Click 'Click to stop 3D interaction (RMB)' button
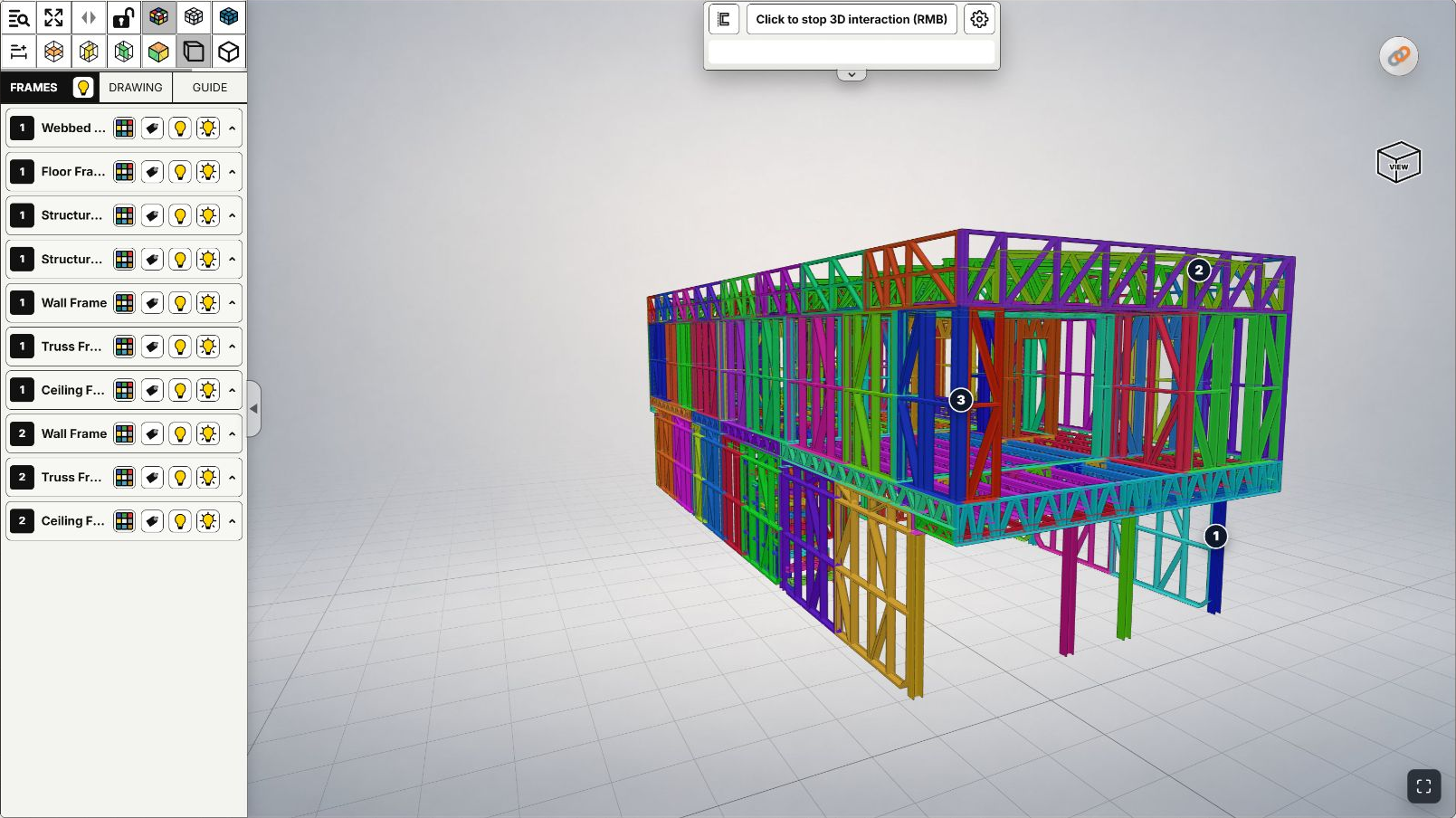This screenshot has width=1456, height=818. click(852, 19)
